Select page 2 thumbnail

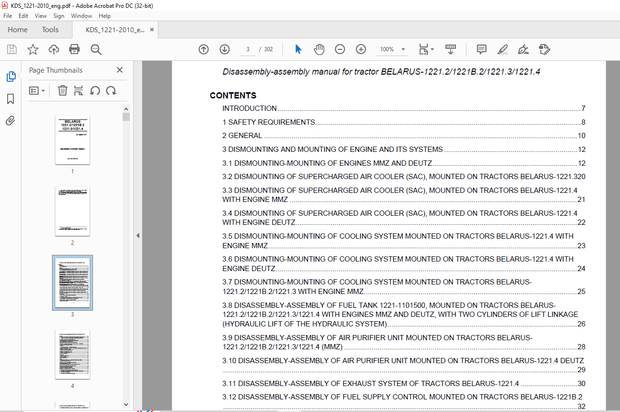tap(72, 212)
